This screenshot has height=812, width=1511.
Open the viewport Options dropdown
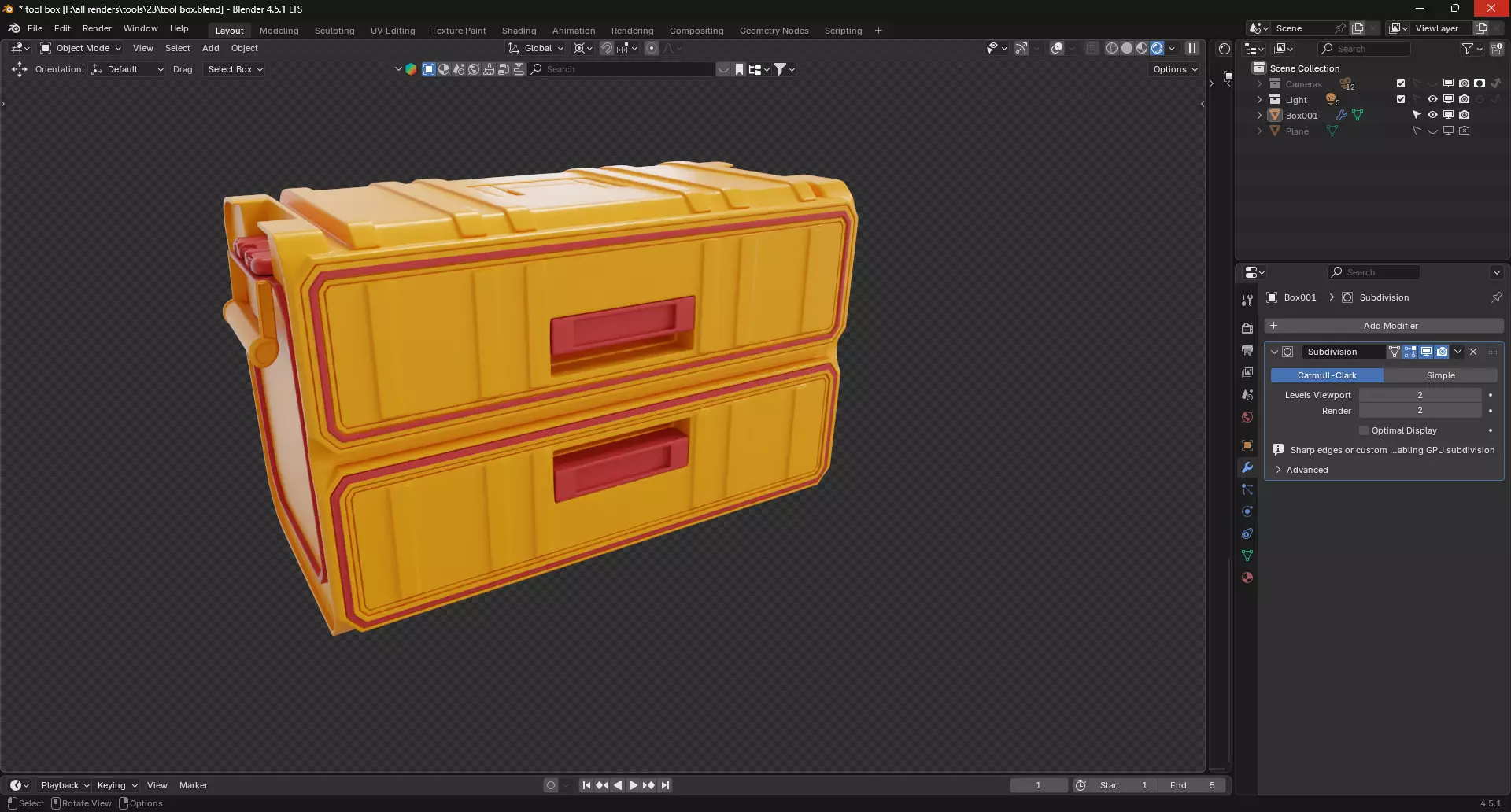click(1175, 69)
